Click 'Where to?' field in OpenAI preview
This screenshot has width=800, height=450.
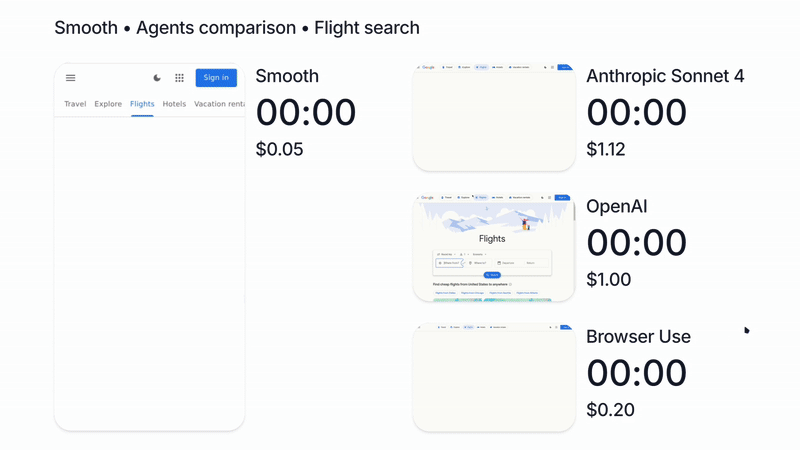[478, 263]
